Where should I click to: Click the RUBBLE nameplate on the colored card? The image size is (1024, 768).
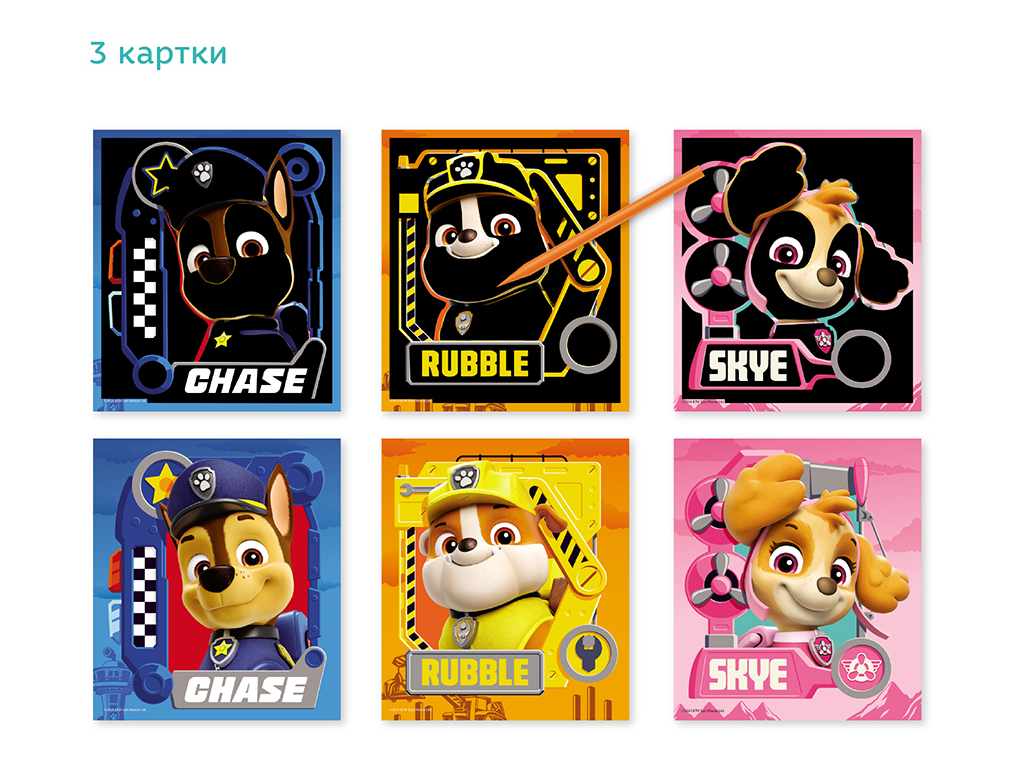[475, 673]
